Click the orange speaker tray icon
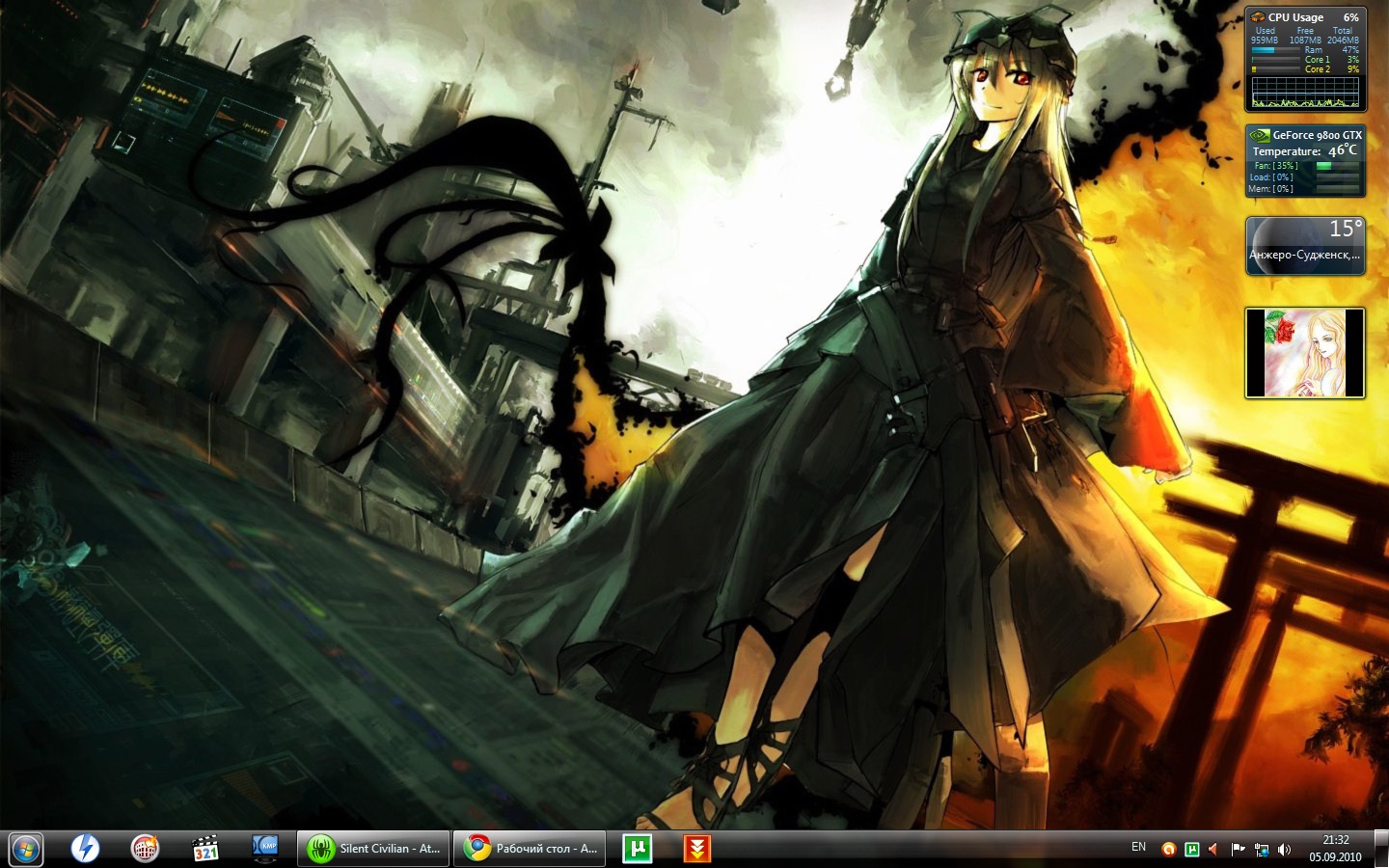Viewport: 1389px width, 868px height. coord(1214,850)
